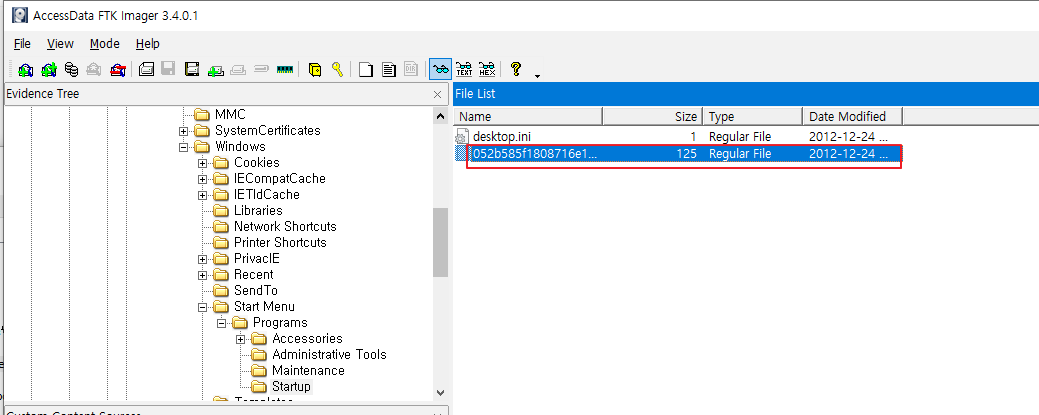1039x415 pixels.
Task: Expand the Cookies folder node
Action: click(x=203, y=163)
